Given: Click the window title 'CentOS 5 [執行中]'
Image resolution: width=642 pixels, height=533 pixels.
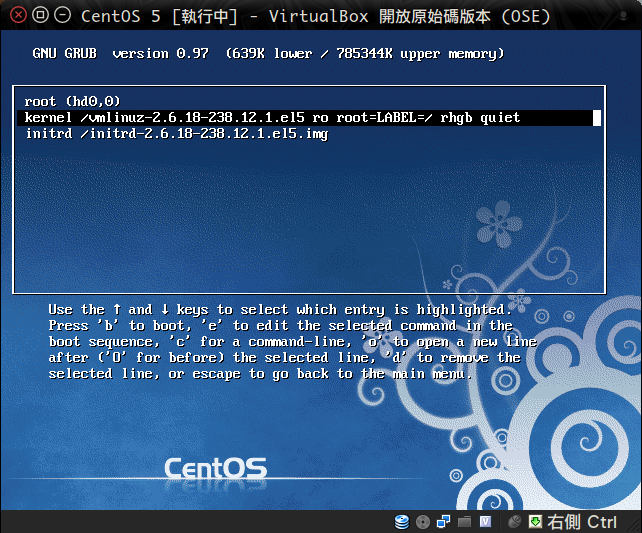Looking at the screenshot, I should [159, 16].
